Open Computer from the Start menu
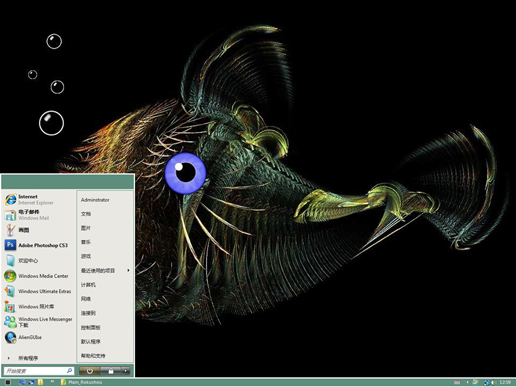516x387 pixels. tap(88, 285)
